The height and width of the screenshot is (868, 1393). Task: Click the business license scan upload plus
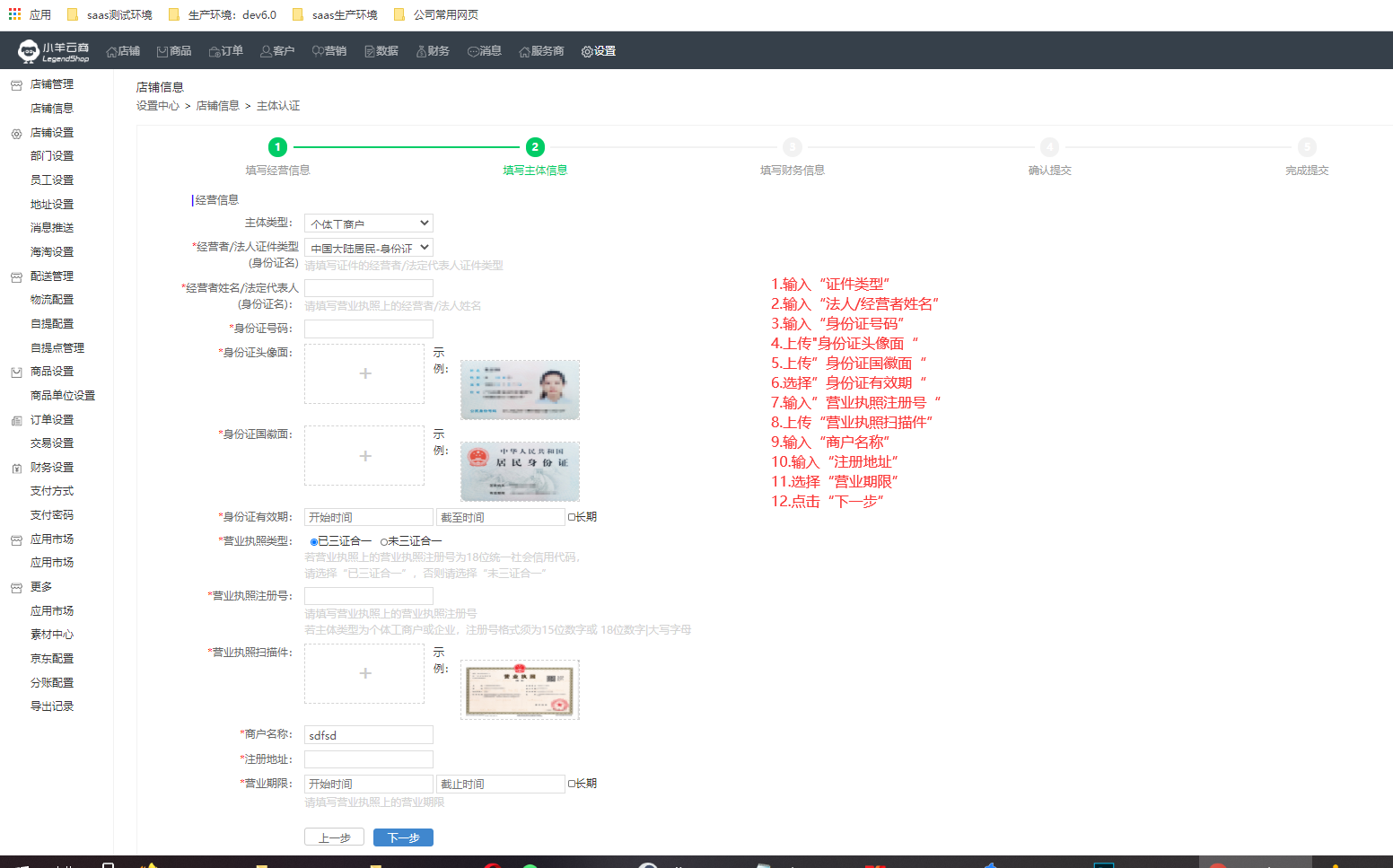(x=364, y=673)
